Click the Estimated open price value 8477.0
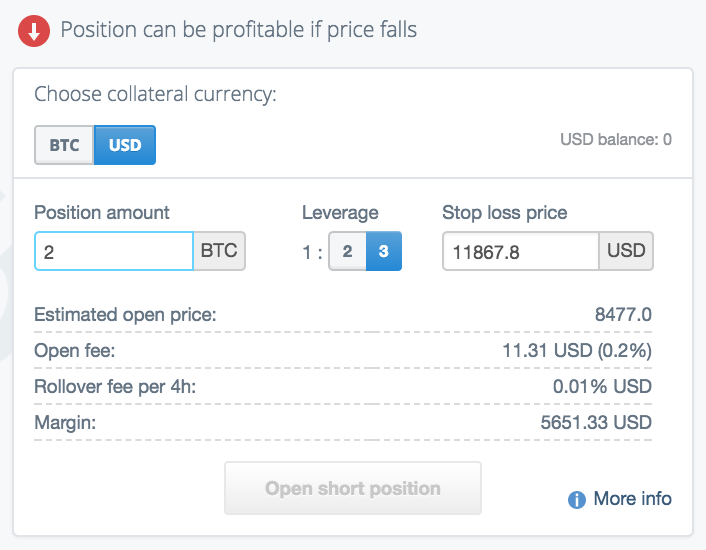 (623, 315)
